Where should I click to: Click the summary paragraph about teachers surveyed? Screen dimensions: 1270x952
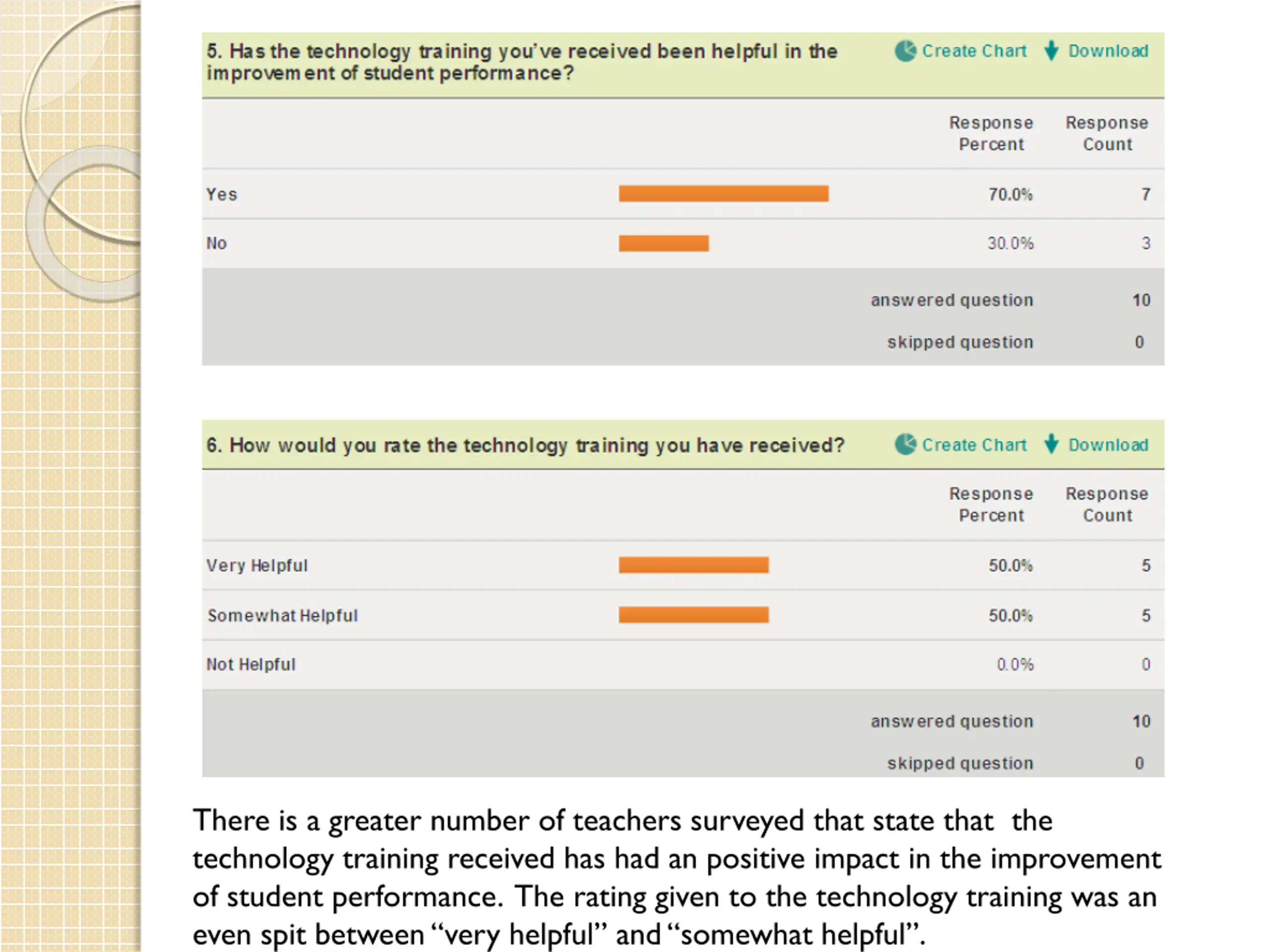tap(677, 877)
